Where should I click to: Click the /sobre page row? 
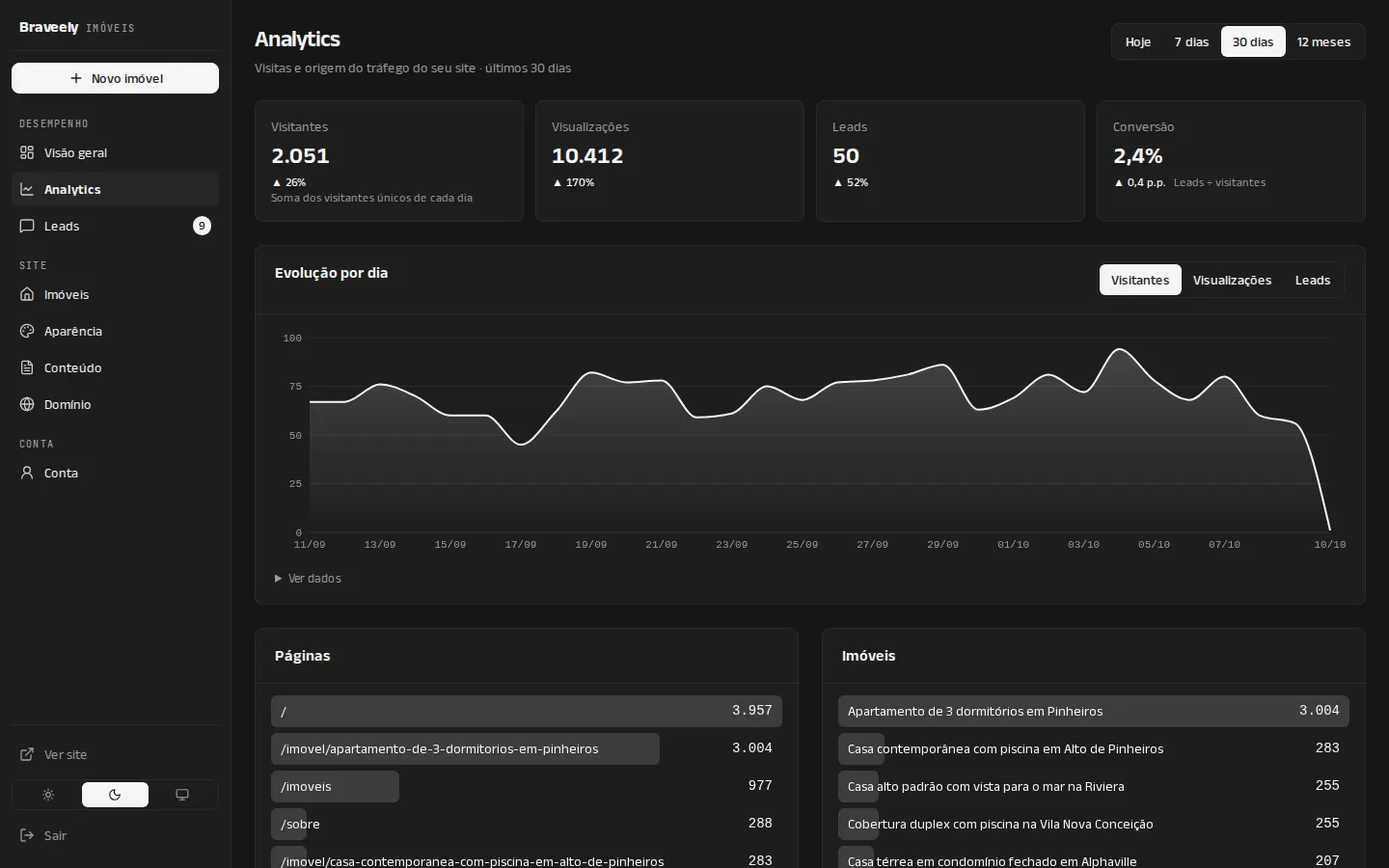tap(527, 824)
